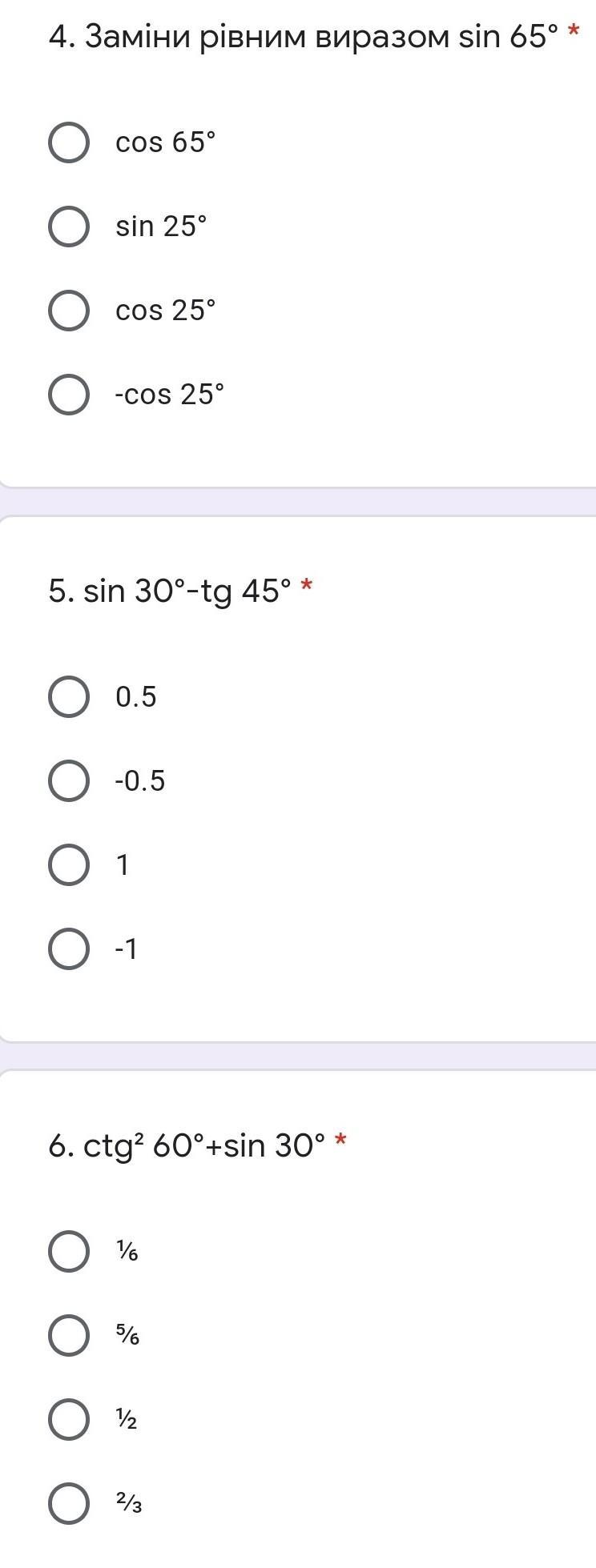This screenshot has height=1568, width=596.
Task: Pick the ½ radio button
Action: [x=69, y=1420]
